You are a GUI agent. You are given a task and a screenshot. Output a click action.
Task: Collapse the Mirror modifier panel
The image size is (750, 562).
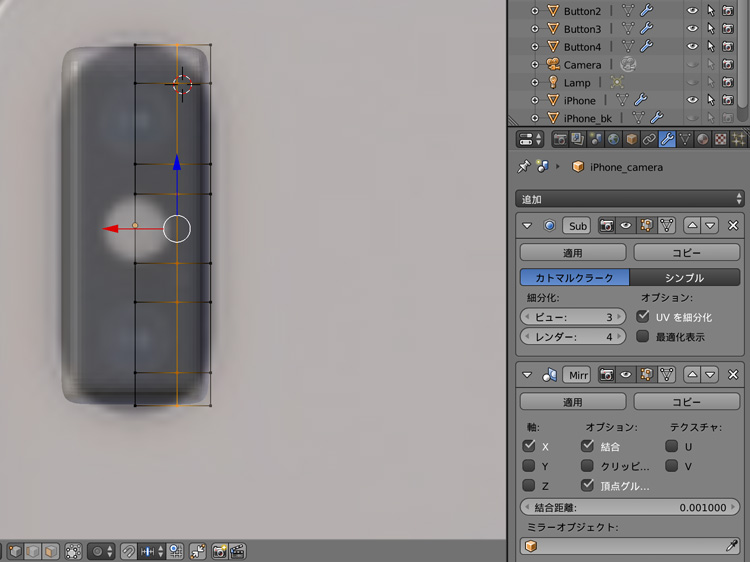tap(527, 375)
